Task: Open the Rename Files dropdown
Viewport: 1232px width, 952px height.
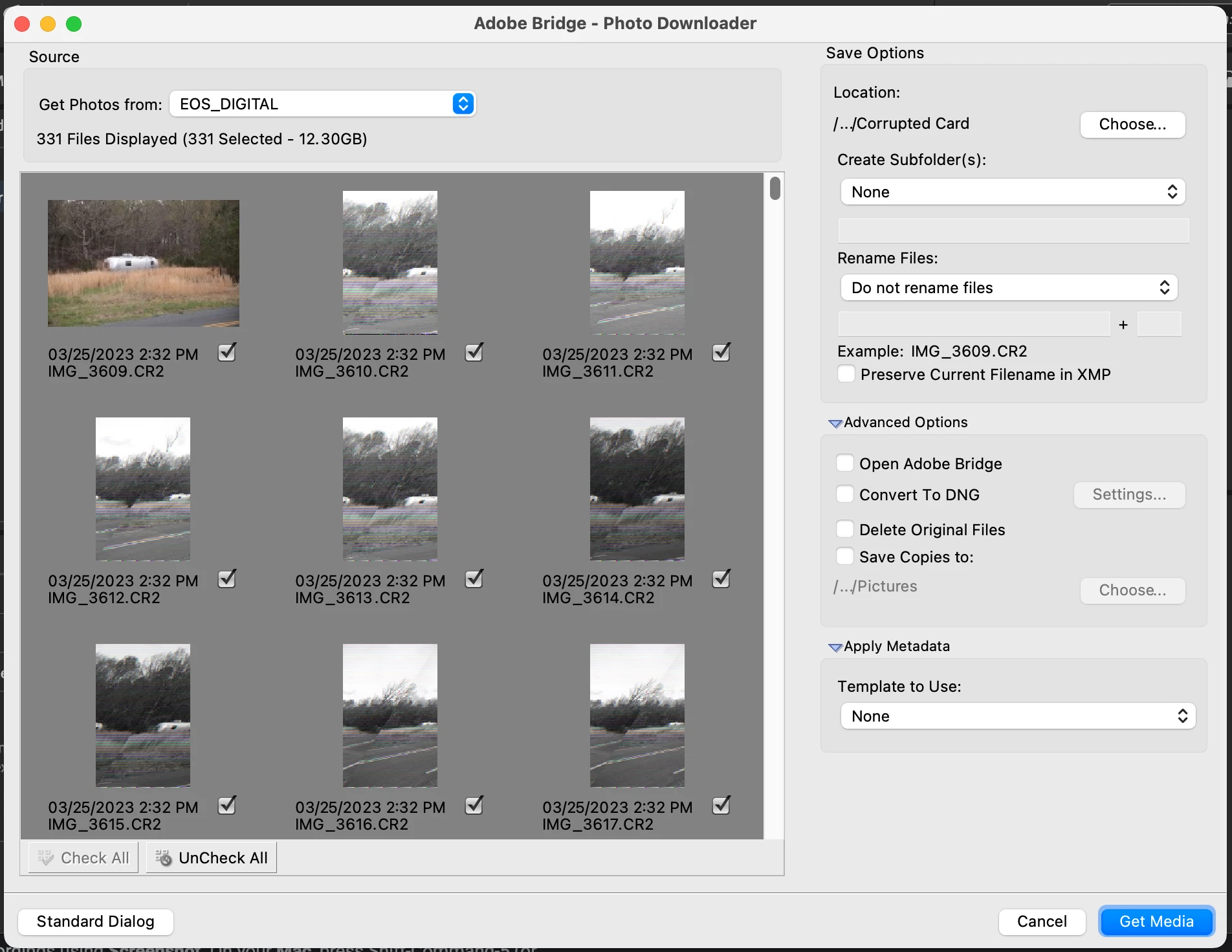Action: (1009, 287)
